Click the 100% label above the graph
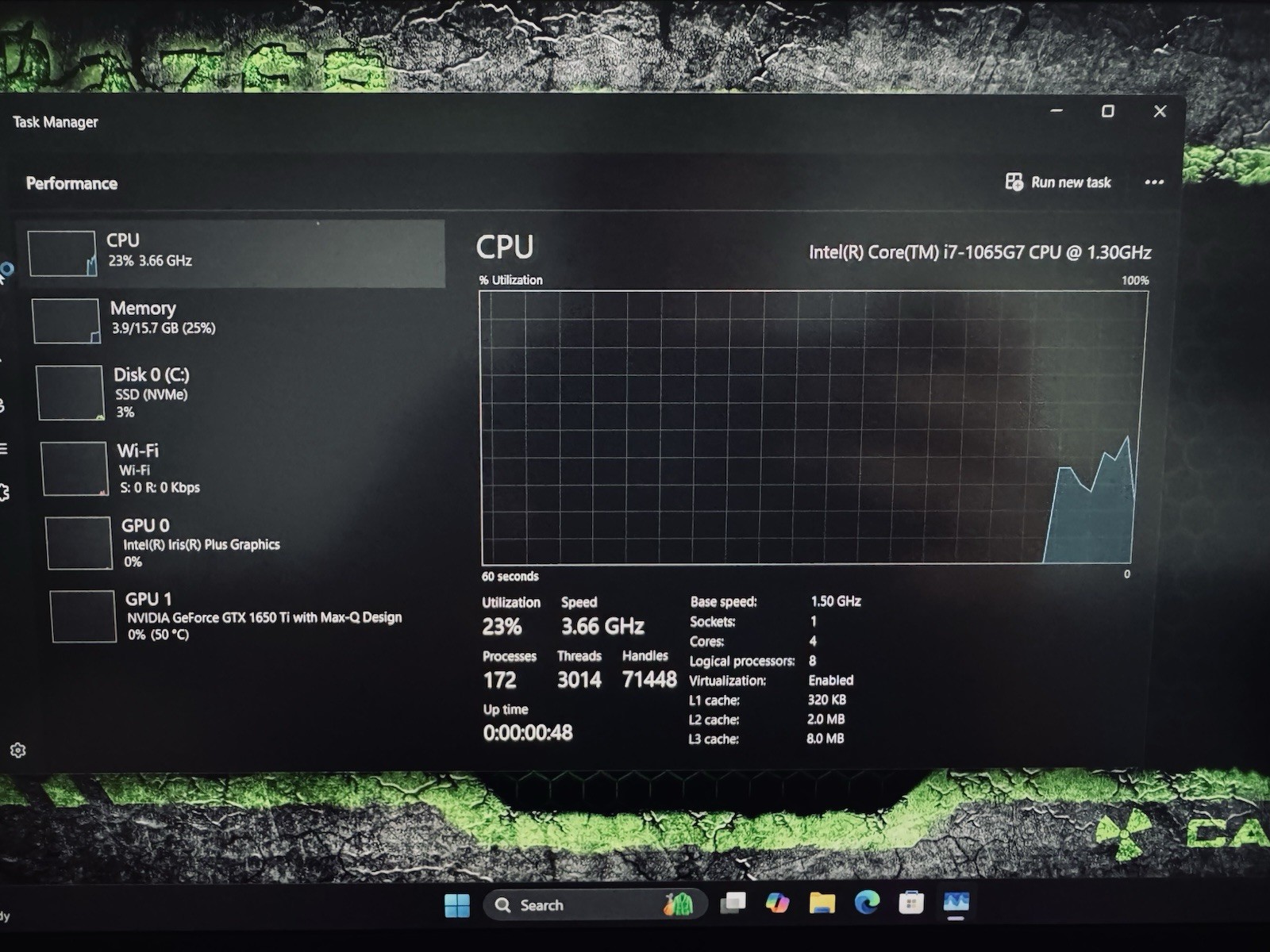Viewport: 1270px width, 952px height. tap(1135, 281)
